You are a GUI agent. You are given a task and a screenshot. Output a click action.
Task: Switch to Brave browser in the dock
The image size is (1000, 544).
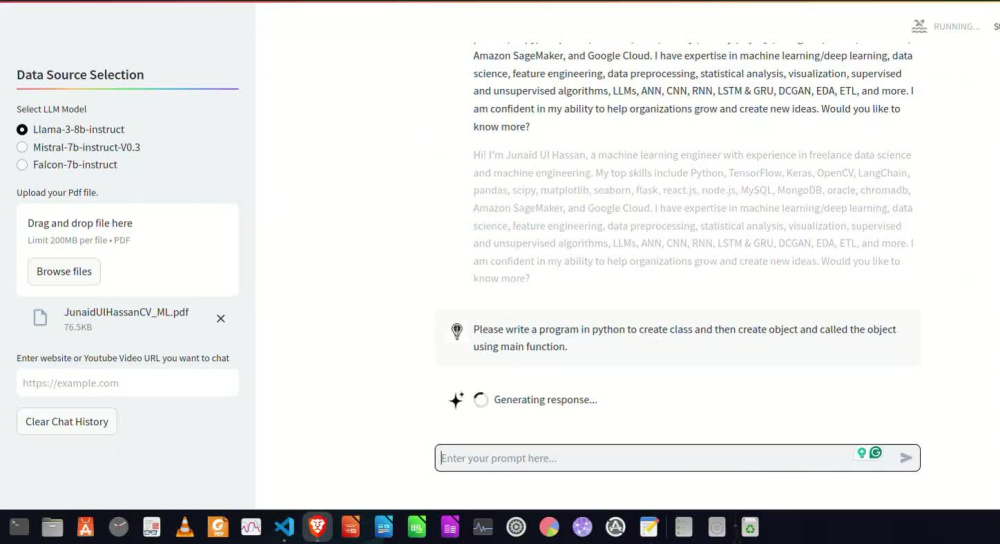tap(318, 527)
